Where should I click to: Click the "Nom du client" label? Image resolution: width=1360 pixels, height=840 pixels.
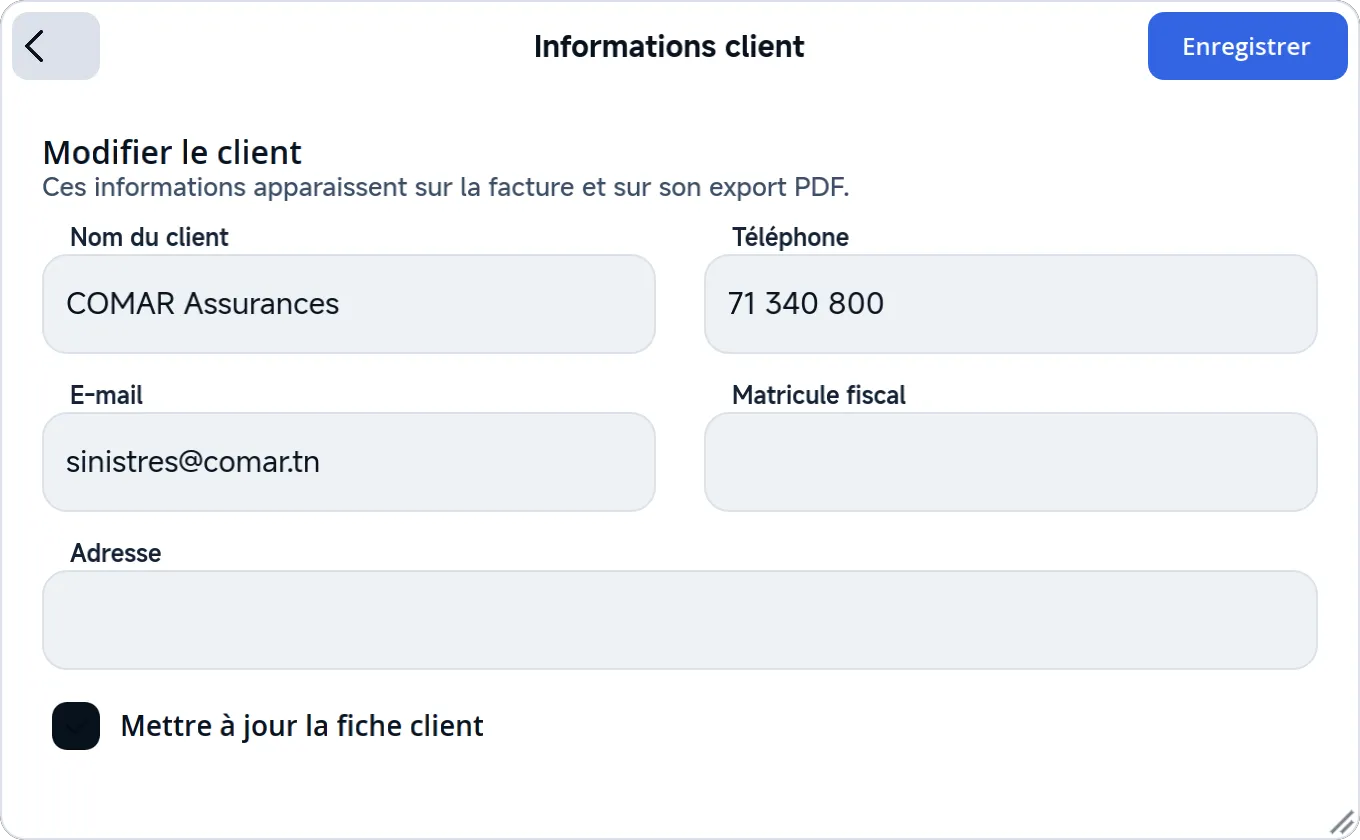[149, 237]
